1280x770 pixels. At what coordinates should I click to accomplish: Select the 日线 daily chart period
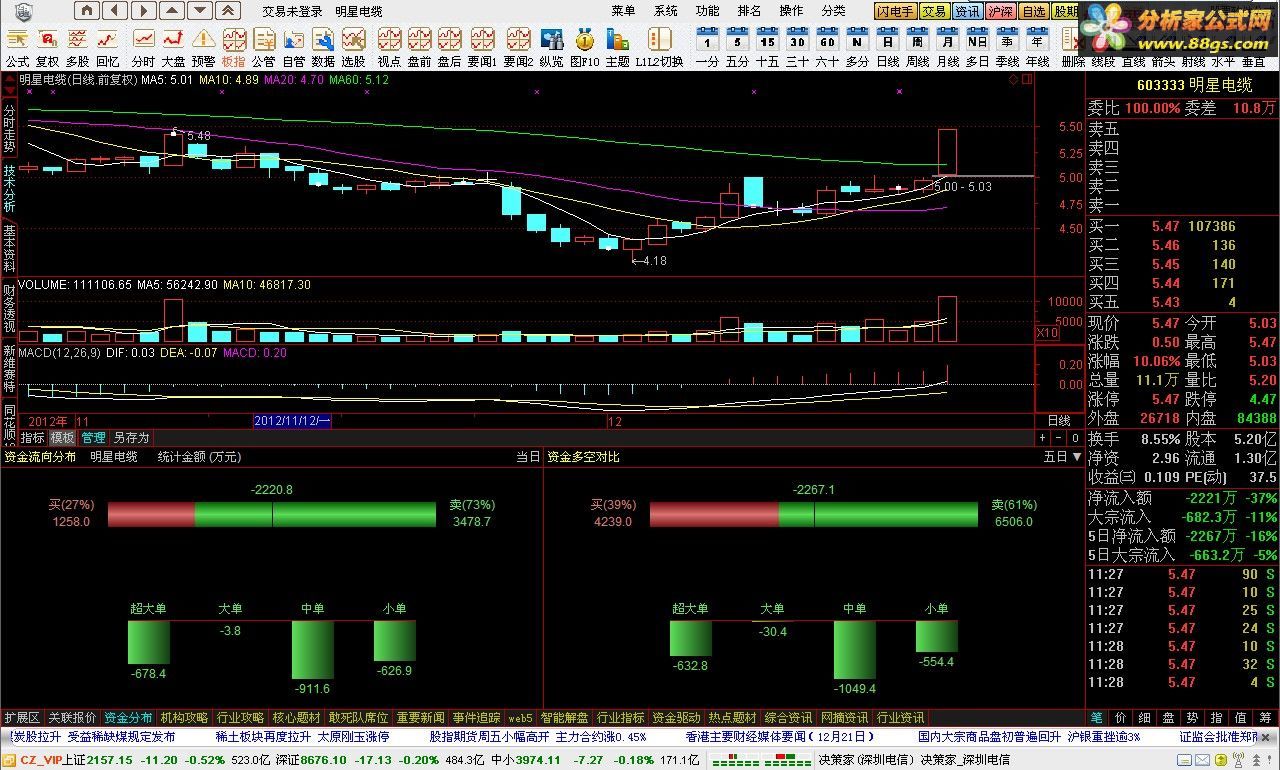click(887, 47)
